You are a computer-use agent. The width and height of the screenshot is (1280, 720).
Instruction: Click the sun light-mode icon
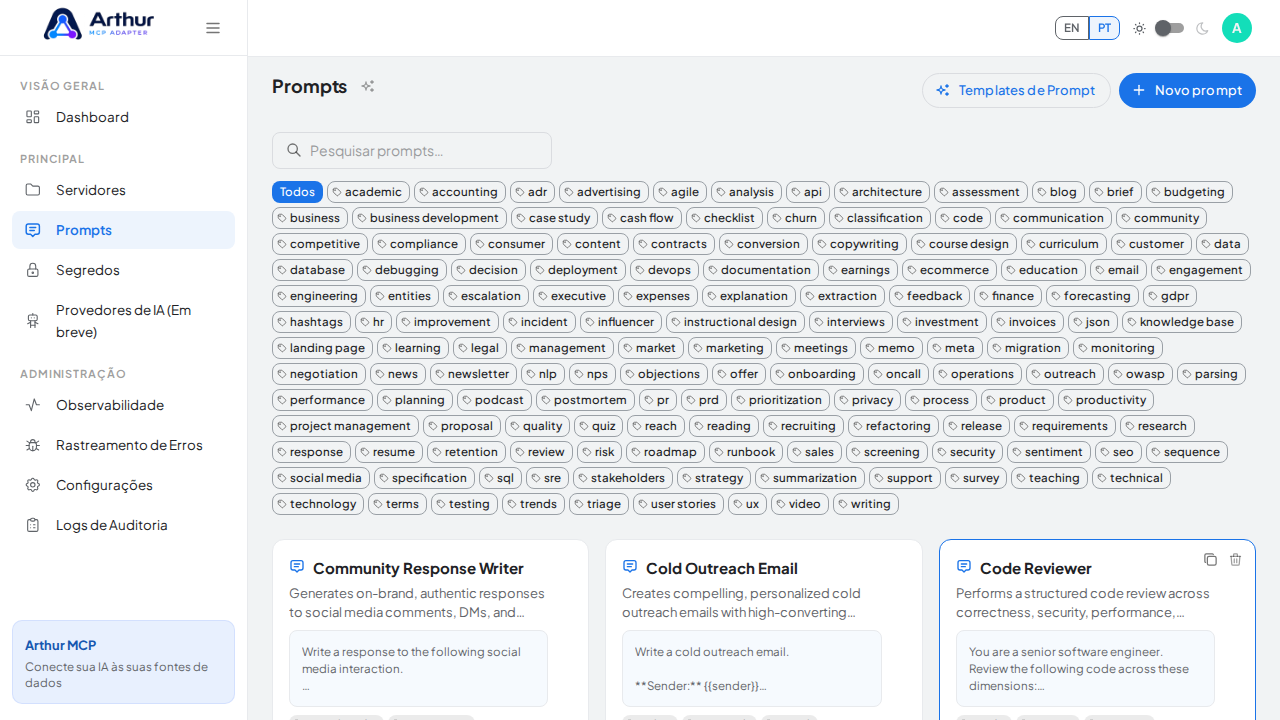[1139, 28]
